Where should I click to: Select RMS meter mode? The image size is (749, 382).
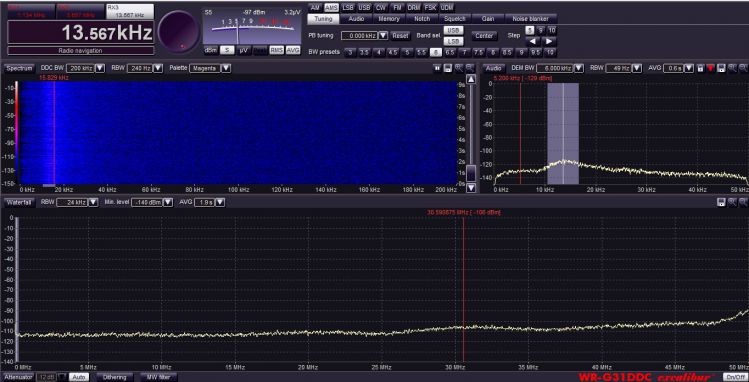click(x=276, y=50)
